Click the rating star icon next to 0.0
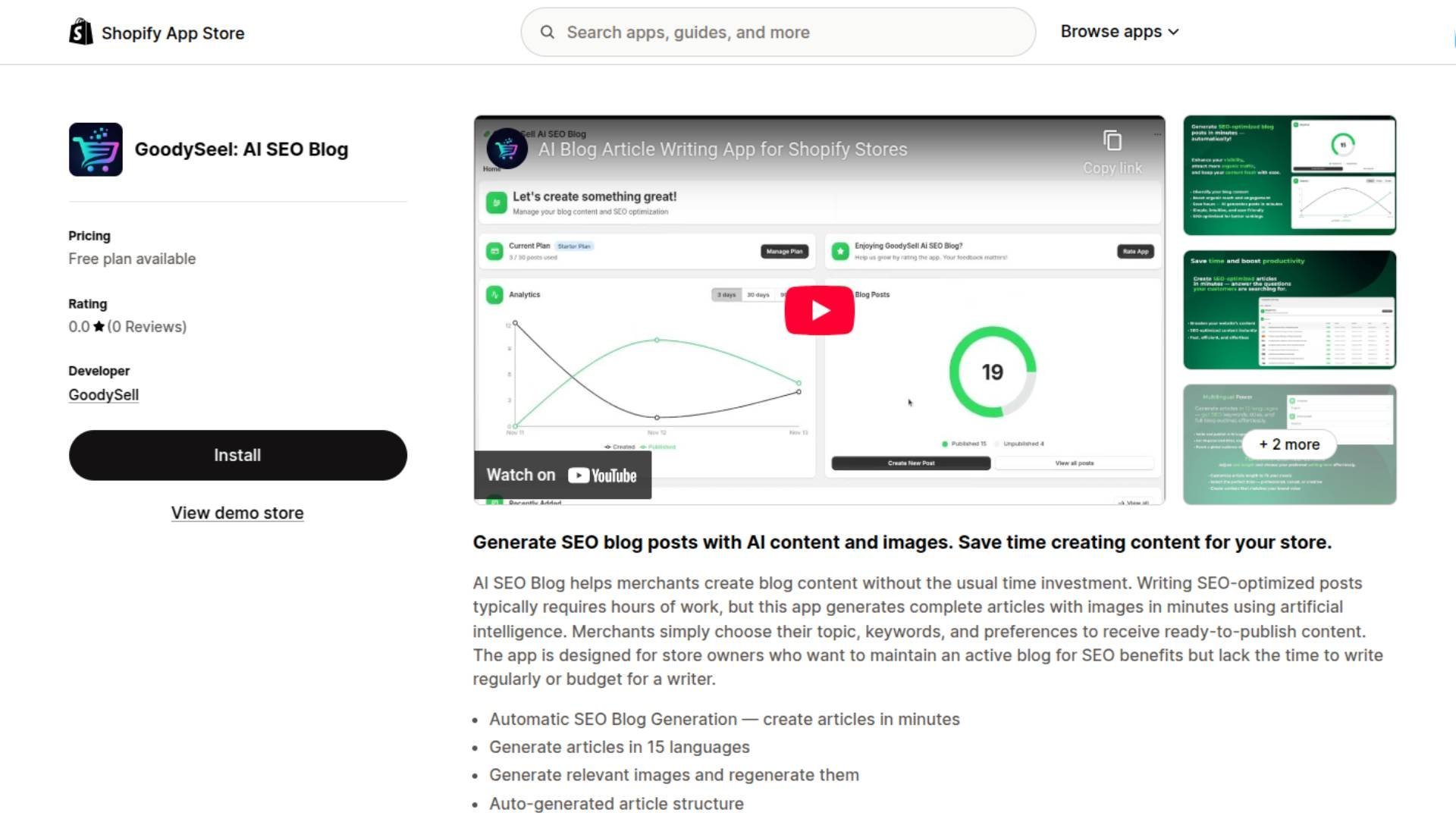This screenshot has width=1456, height=819. coord(98,326)
